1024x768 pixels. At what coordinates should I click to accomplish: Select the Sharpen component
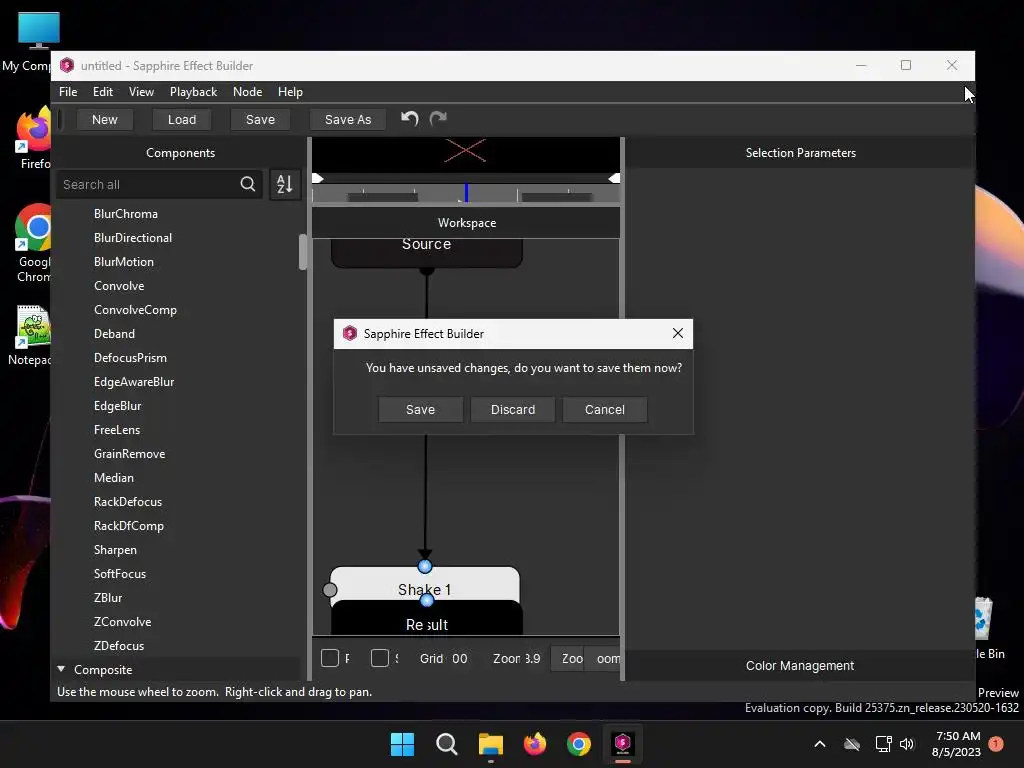115,550
